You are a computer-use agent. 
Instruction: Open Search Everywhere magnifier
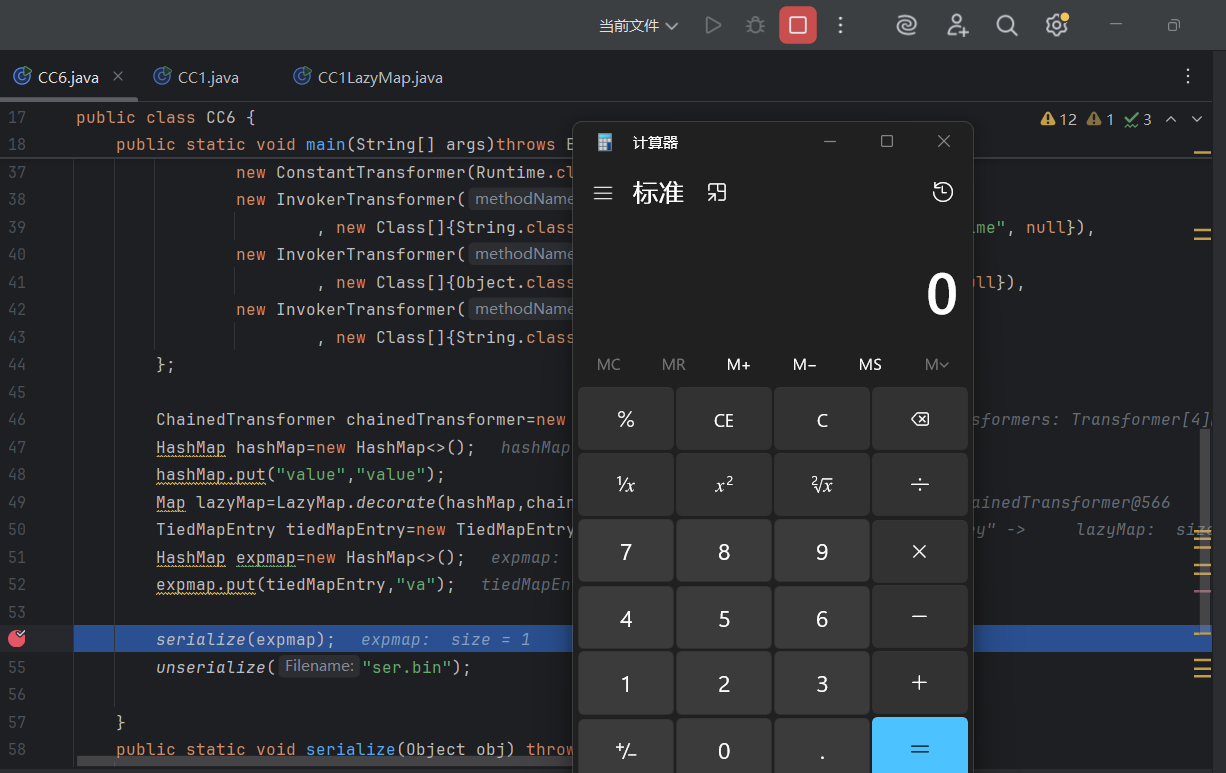coord(1007,25)
